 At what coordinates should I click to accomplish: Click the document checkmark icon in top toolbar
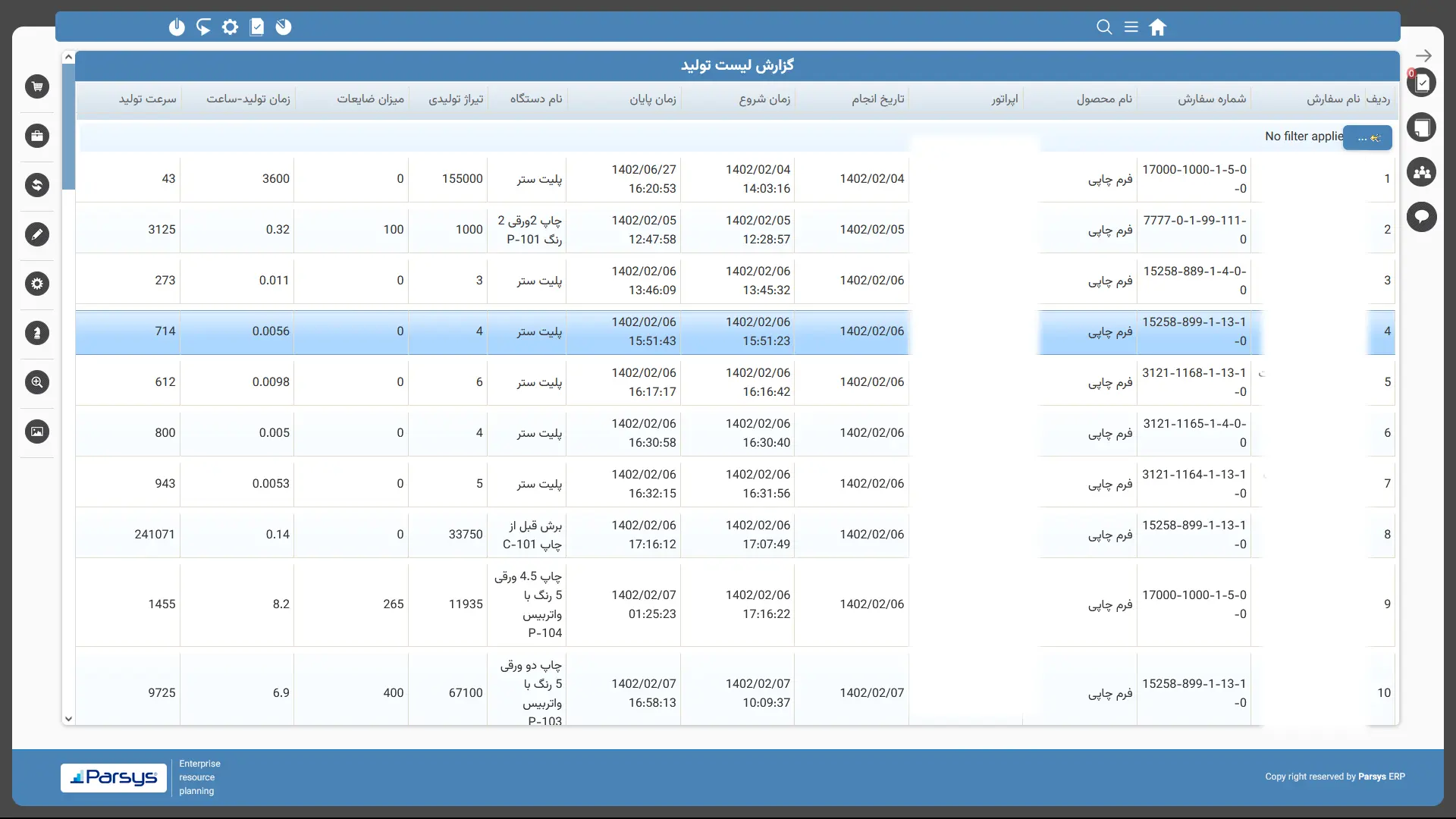pyautogui.click(x=257, y=27)
